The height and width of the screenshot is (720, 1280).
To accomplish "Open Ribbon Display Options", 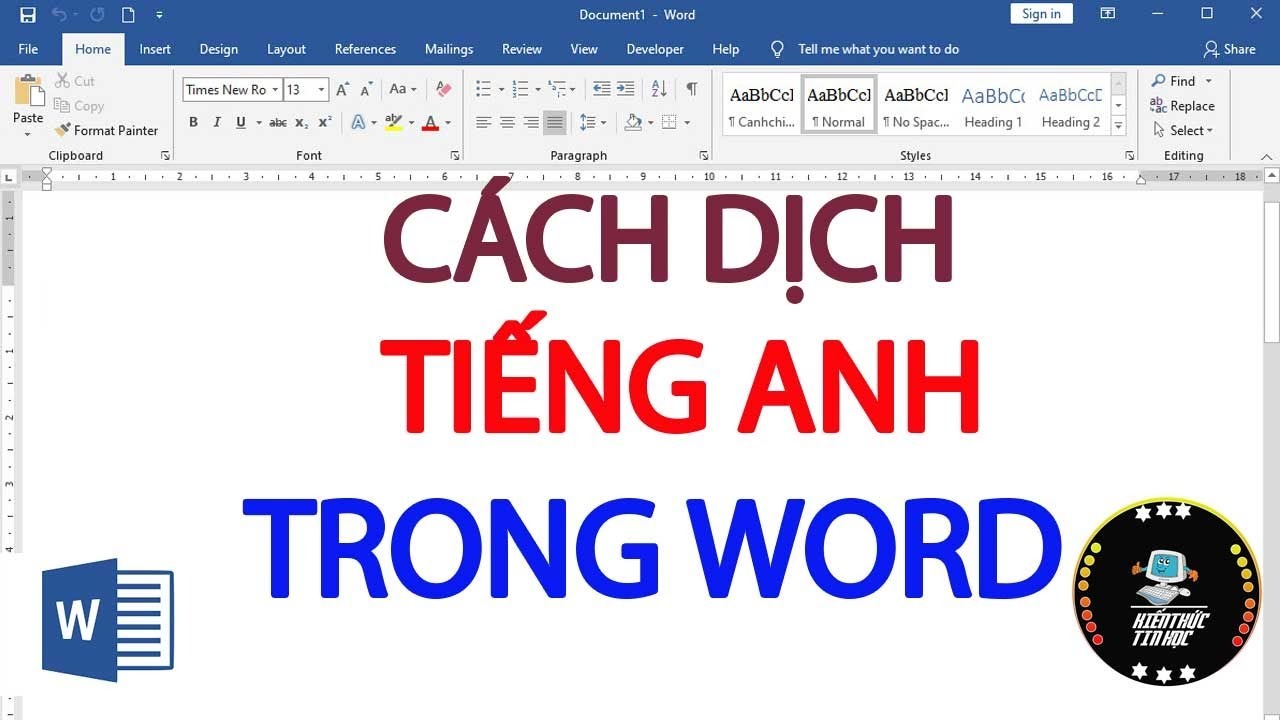I will [1107, 14].
